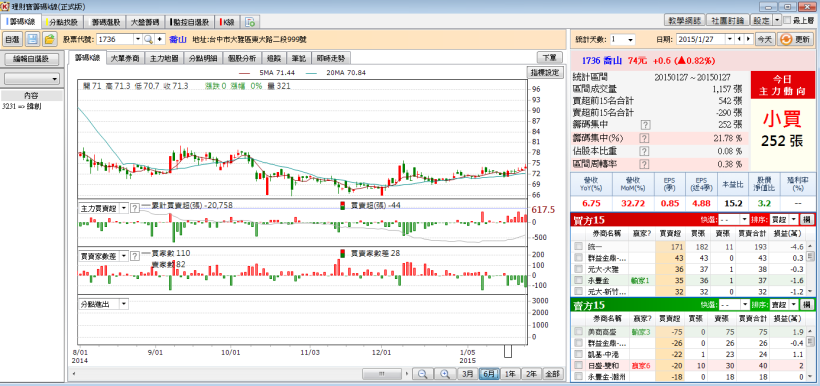
Task: Click the chart scrollbar left arrow
Action: (73, 374)
